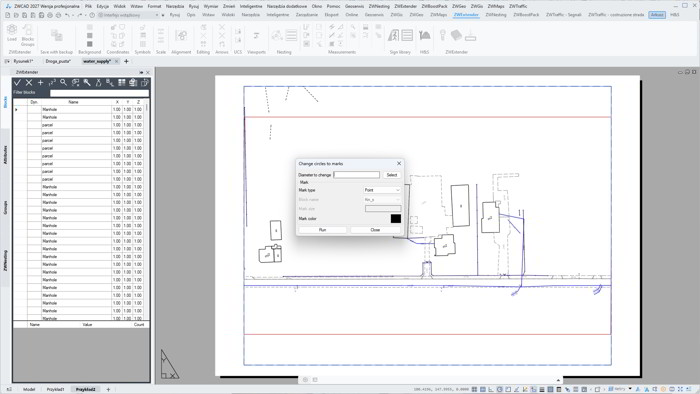The width and height of the screenshot is (700, 394).
Task: Switch to the Model layout tab
Action: click(29, 390)
